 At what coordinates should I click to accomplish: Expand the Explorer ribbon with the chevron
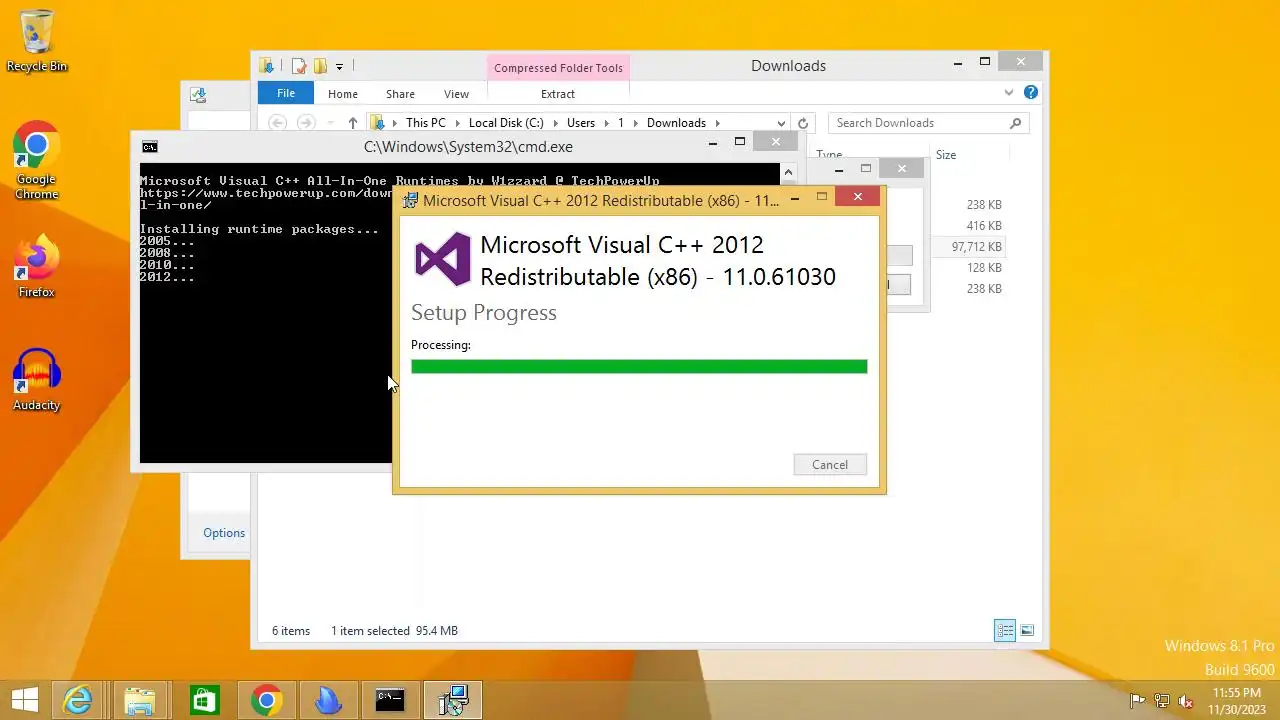coord(1008,92)
